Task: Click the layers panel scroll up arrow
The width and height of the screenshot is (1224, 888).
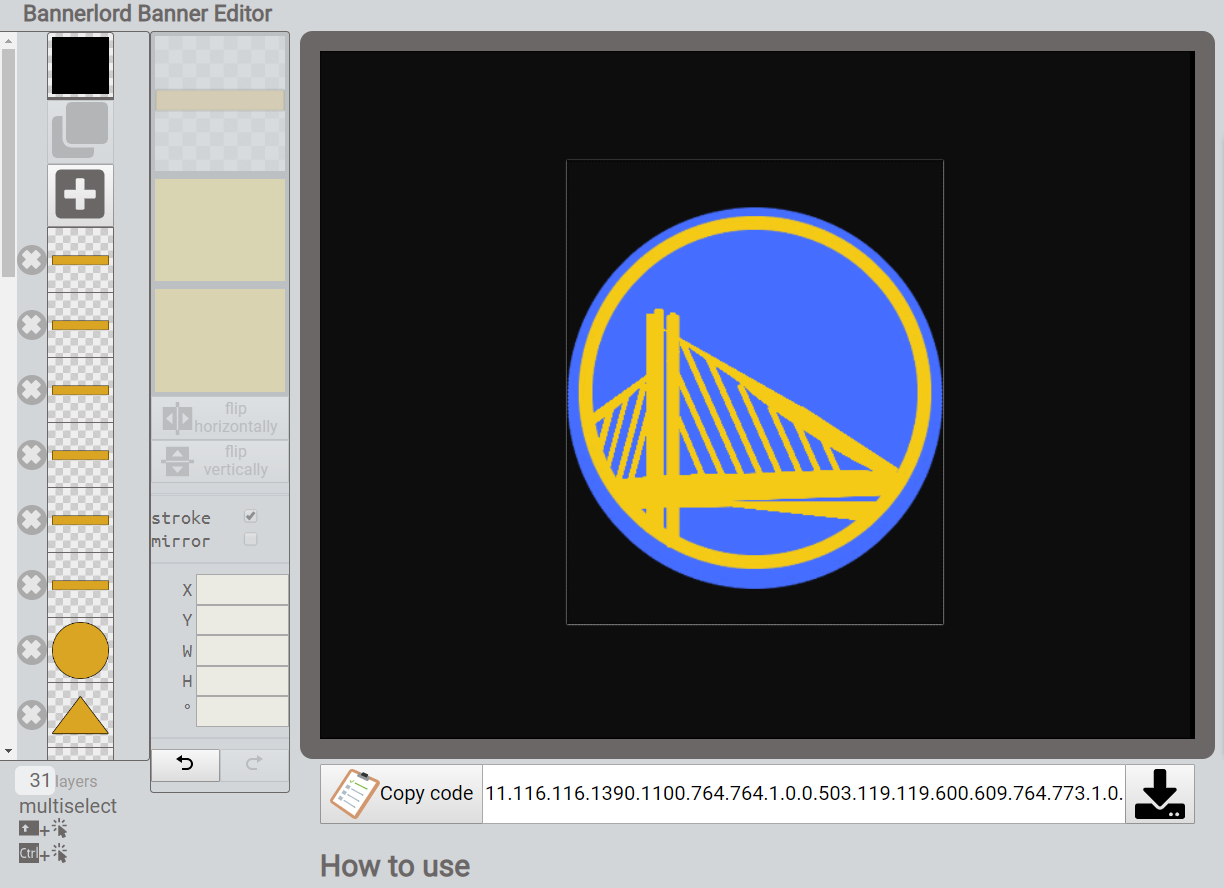Action: coord(8,41)
